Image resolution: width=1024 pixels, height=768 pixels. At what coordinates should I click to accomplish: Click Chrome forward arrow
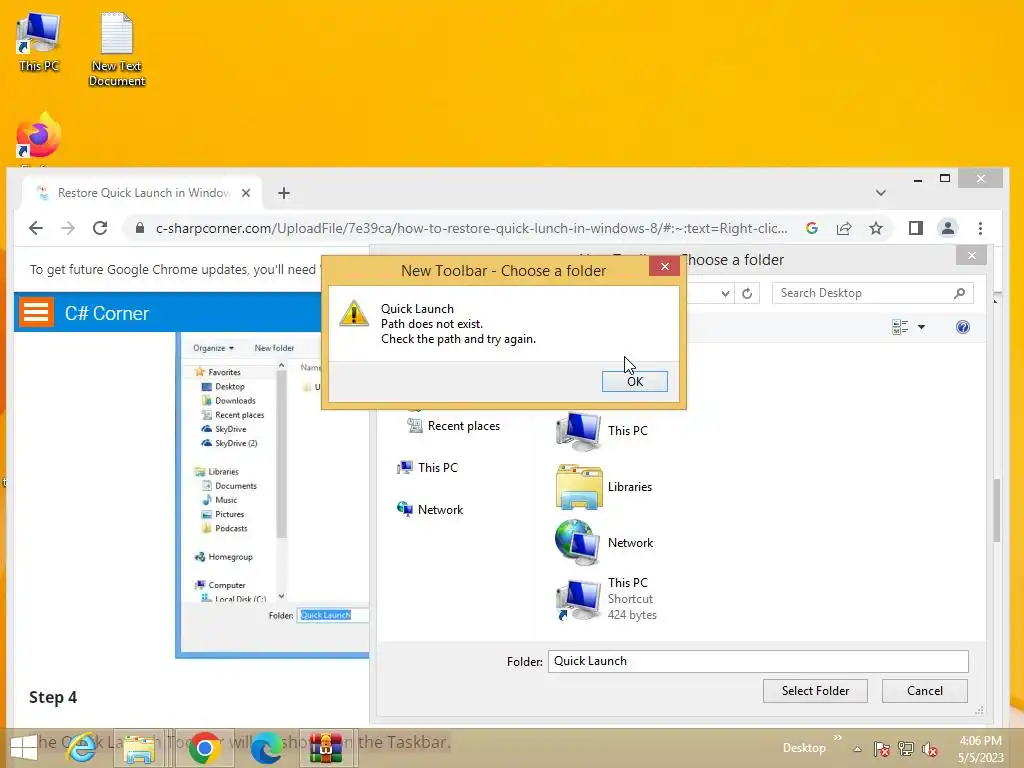[67, 228]
